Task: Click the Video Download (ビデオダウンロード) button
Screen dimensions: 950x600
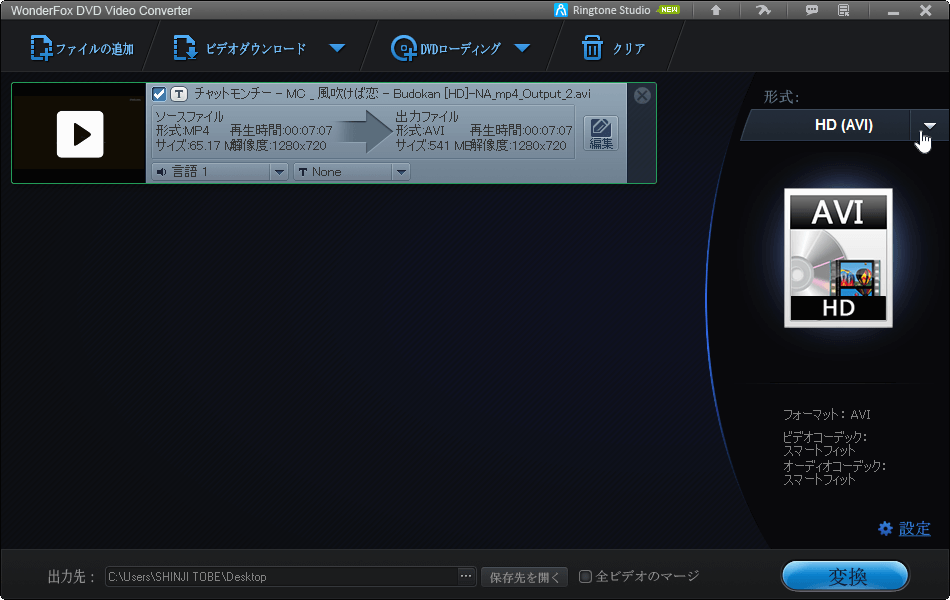Action: pyautogui.click(x=240, y=48)
